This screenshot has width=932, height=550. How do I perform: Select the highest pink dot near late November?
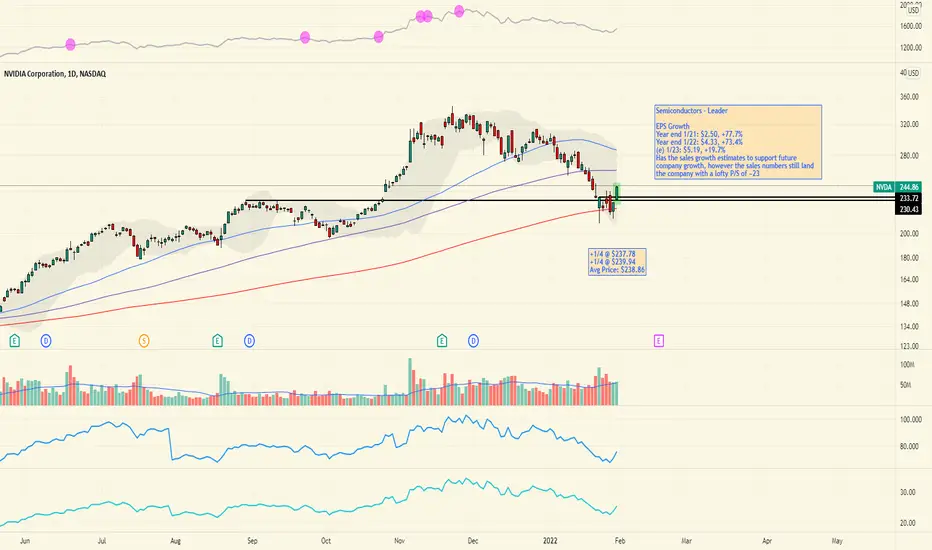tap(459, 11)
